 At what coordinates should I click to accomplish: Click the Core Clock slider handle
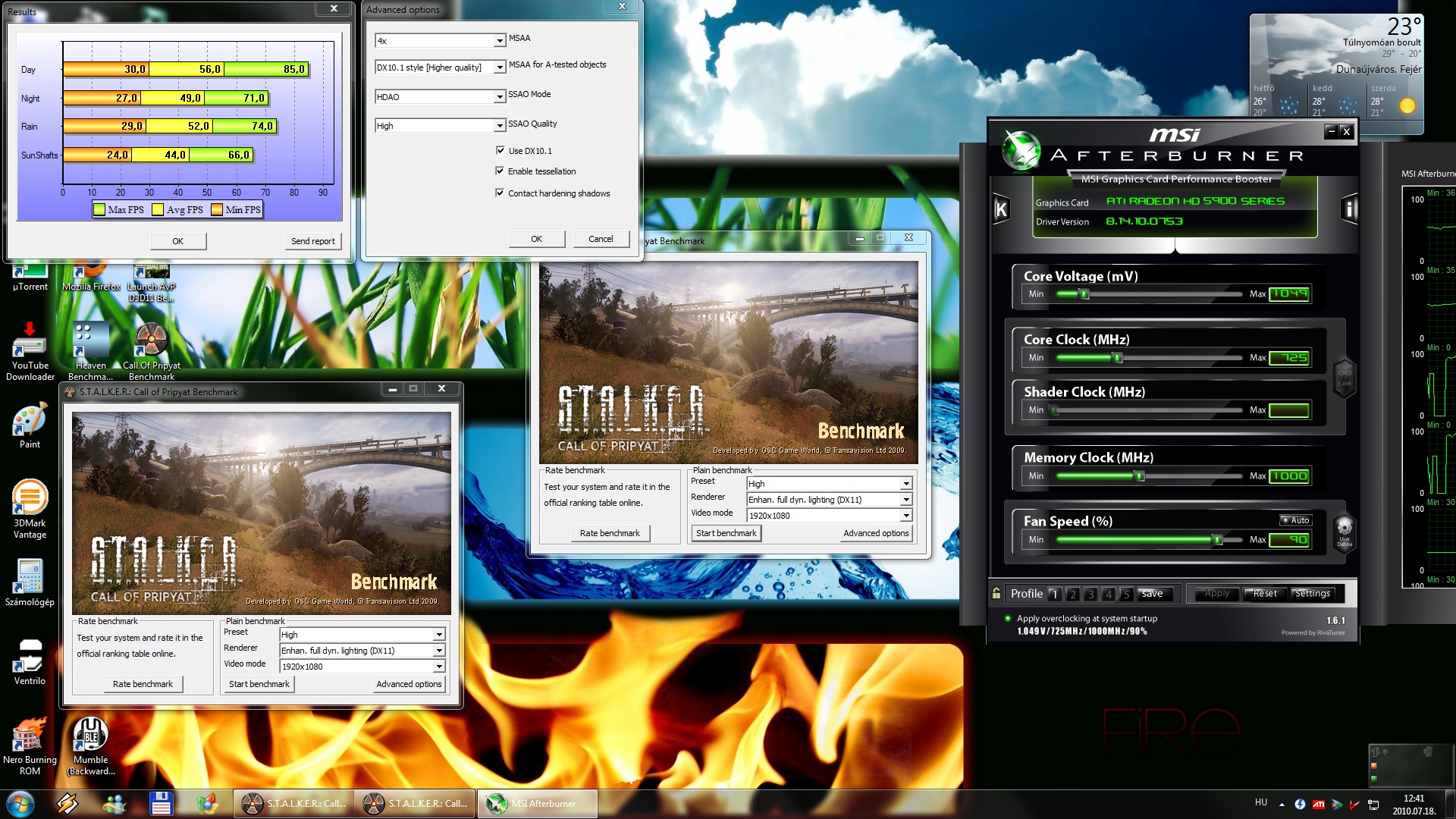[x=1118, y=358]
